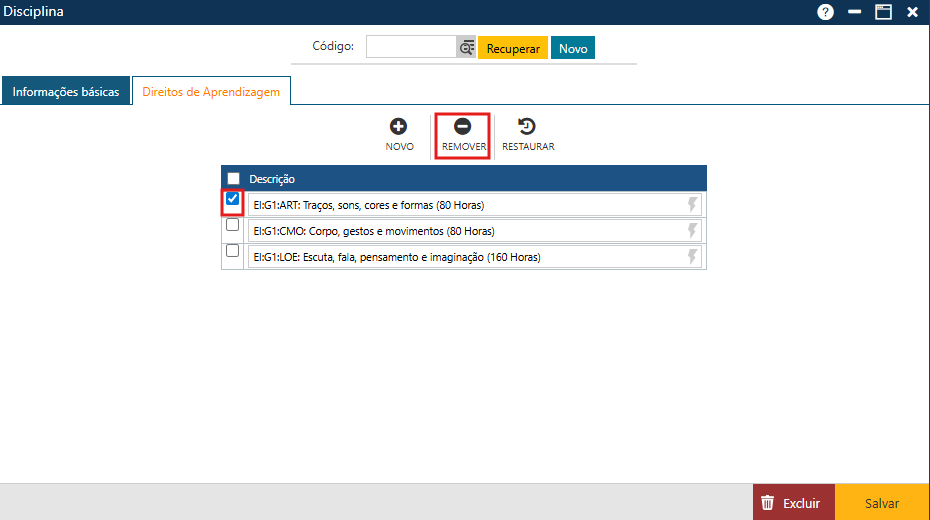Select the 'Traços, sons, cores e formas' row

point(474,205)
